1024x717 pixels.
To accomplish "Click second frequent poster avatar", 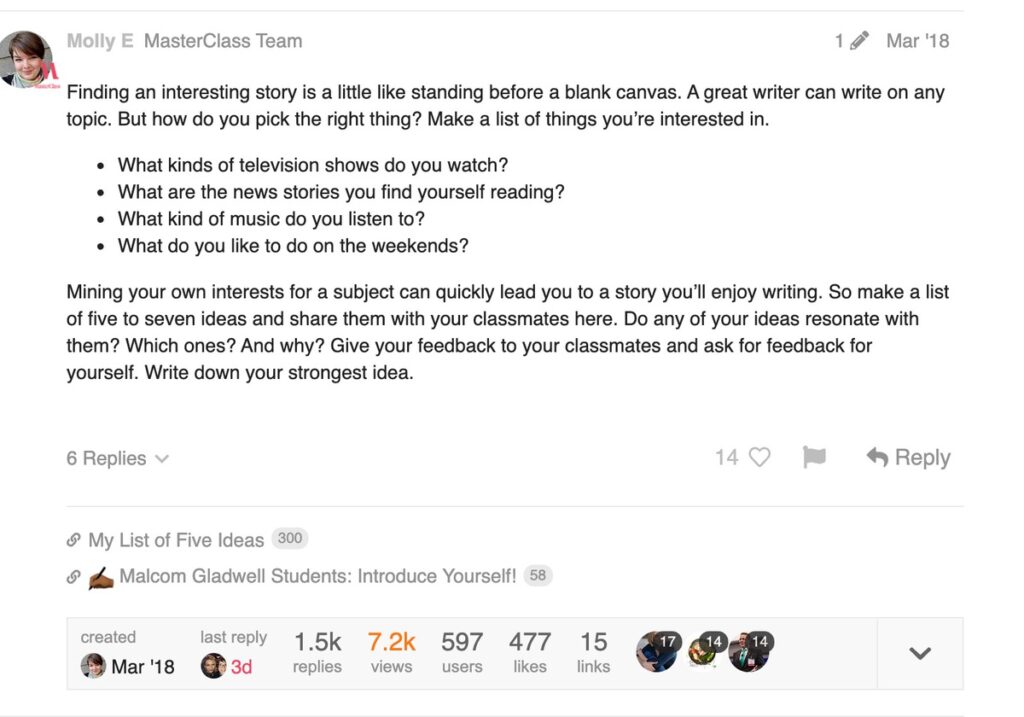I will (702, 652).
